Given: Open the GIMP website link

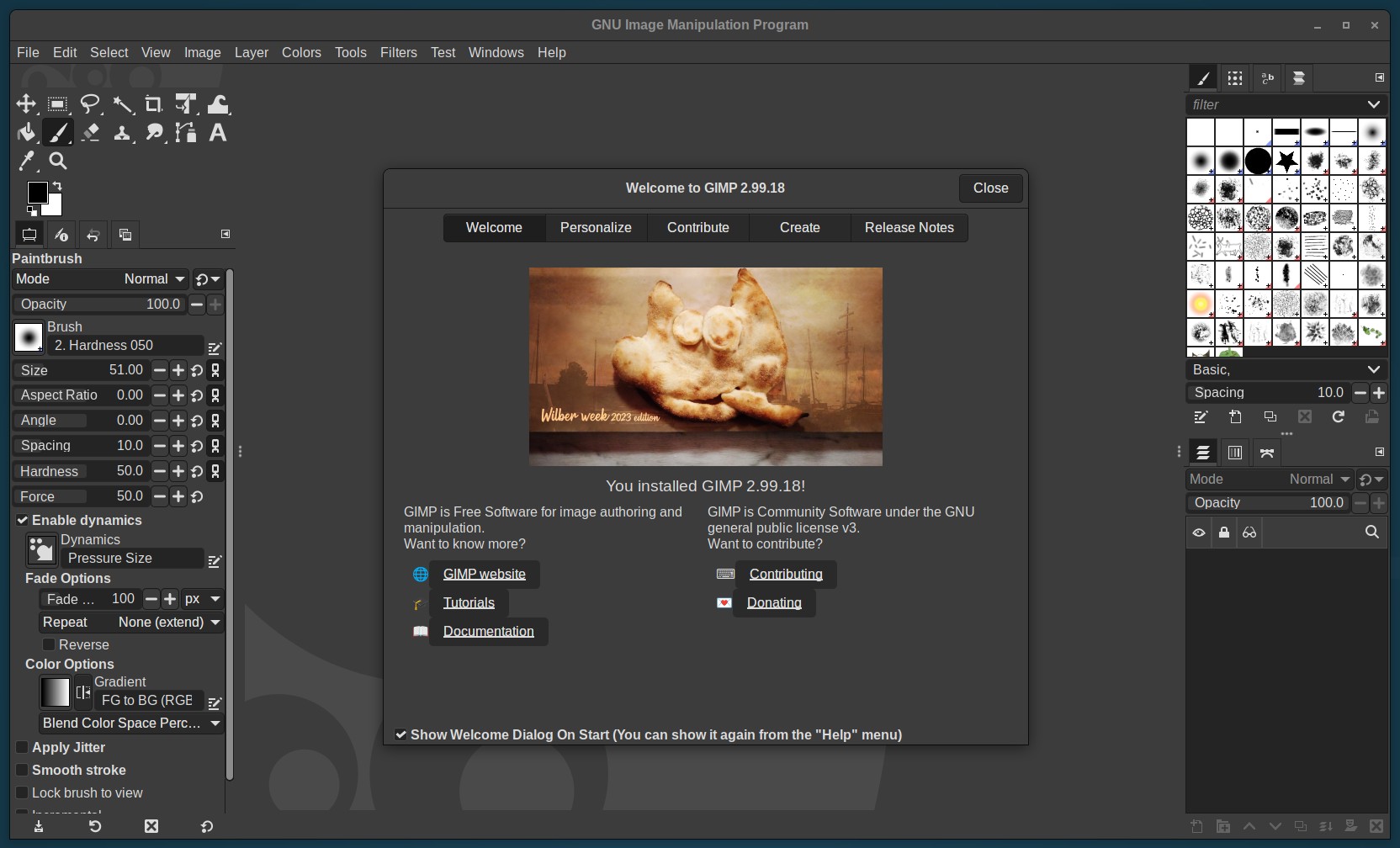Looking at the screenshot, I should tap(485, 575).
